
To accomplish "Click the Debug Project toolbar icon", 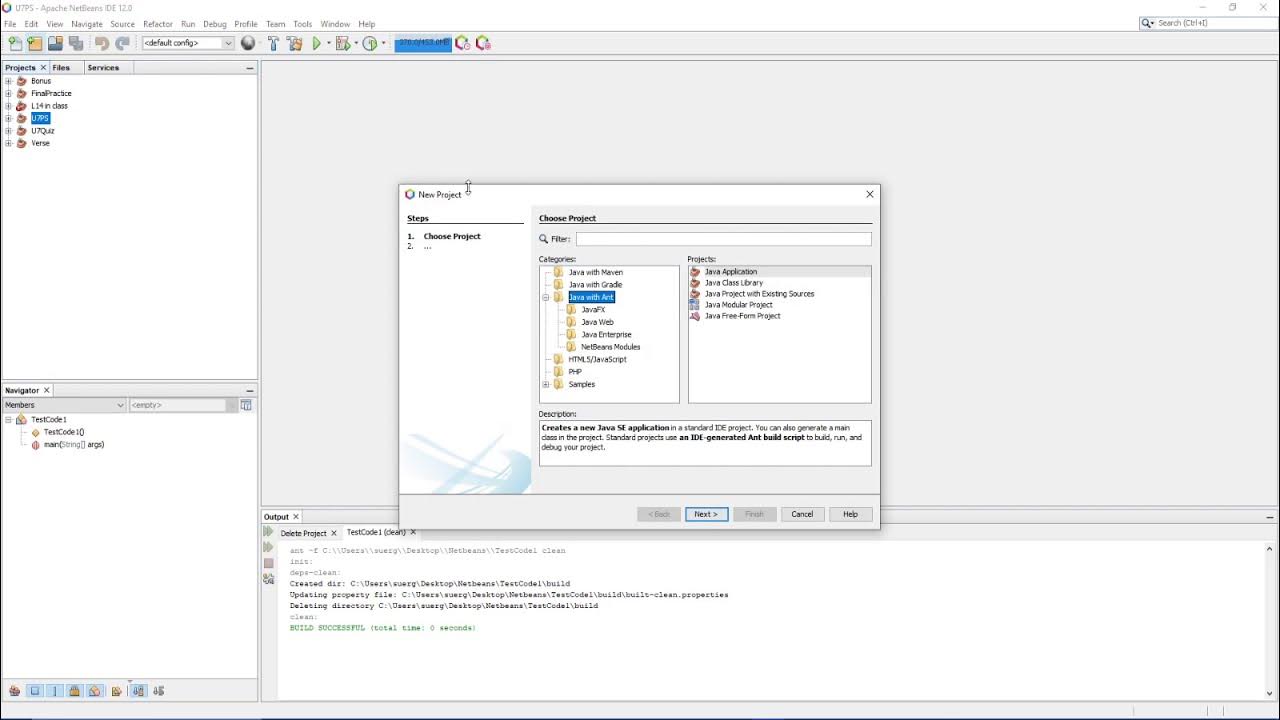I will 343,43.
